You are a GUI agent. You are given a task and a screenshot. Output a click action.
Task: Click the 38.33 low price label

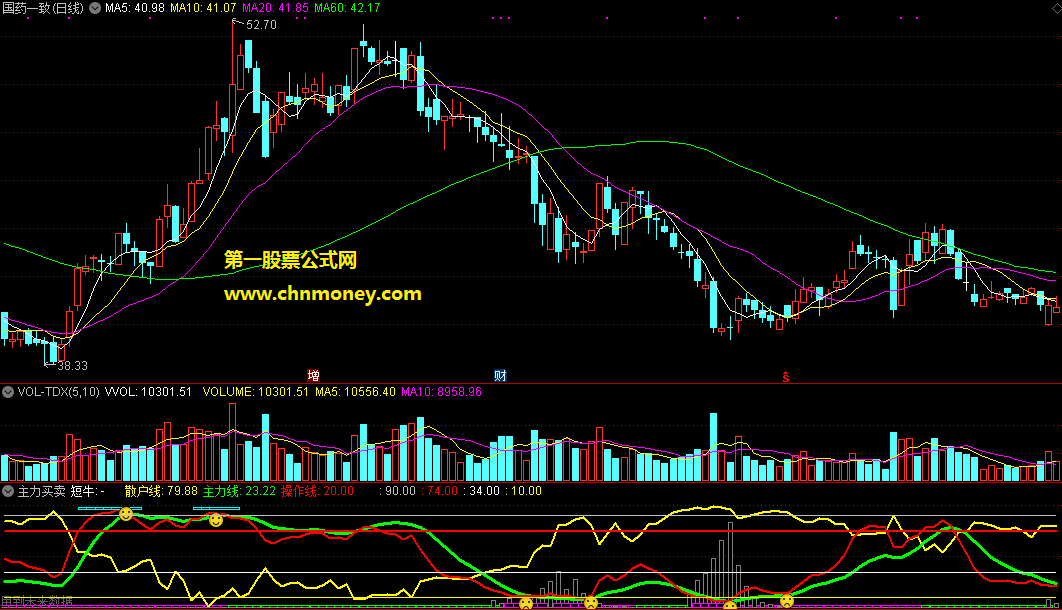coord(72,366)
